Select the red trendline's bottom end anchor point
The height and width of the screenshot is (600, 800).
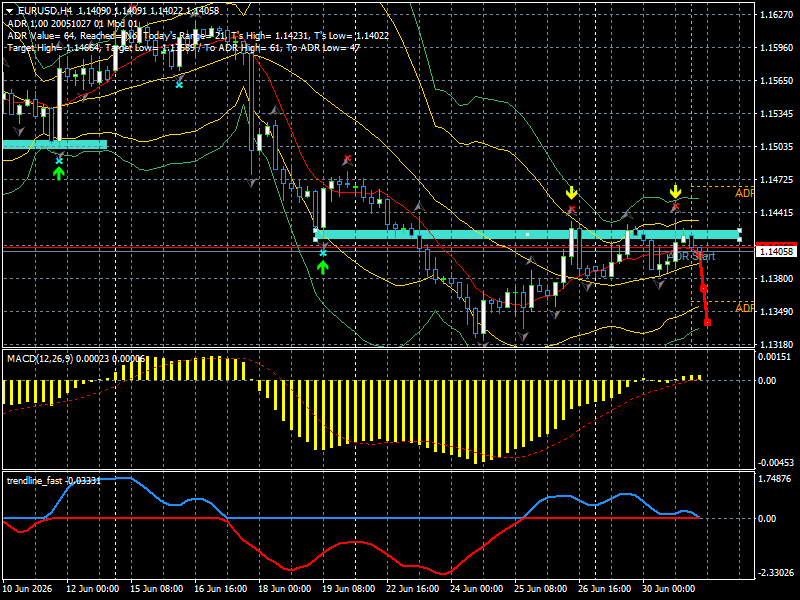(x=707, y=322)
